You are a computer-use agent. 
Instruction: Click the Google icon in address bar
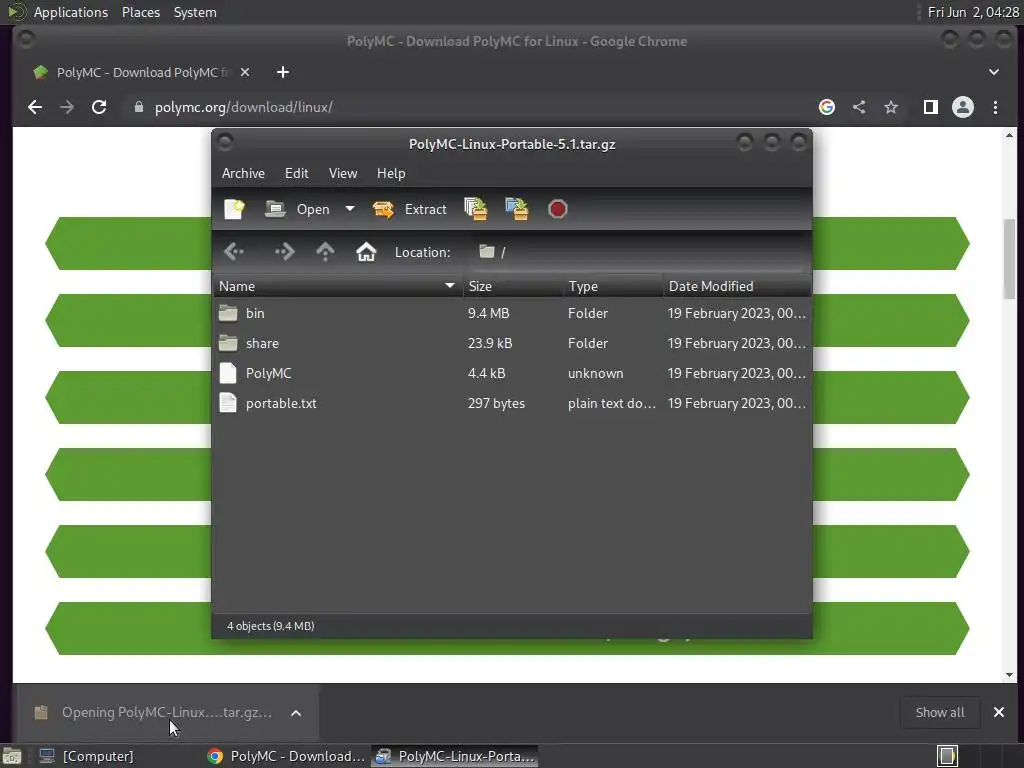827,107
